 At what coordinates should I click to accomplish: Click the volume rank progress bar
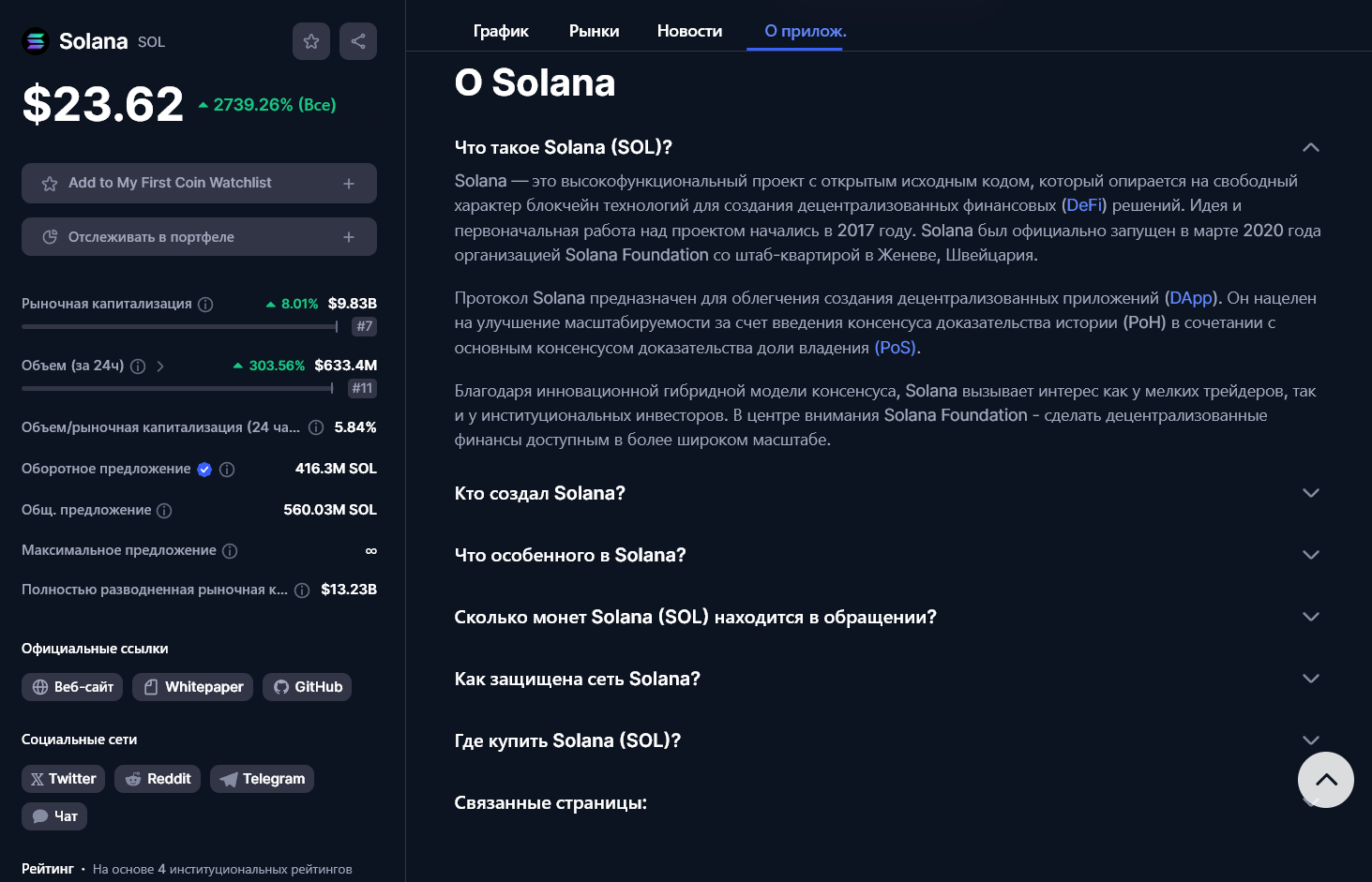point(177,388)
